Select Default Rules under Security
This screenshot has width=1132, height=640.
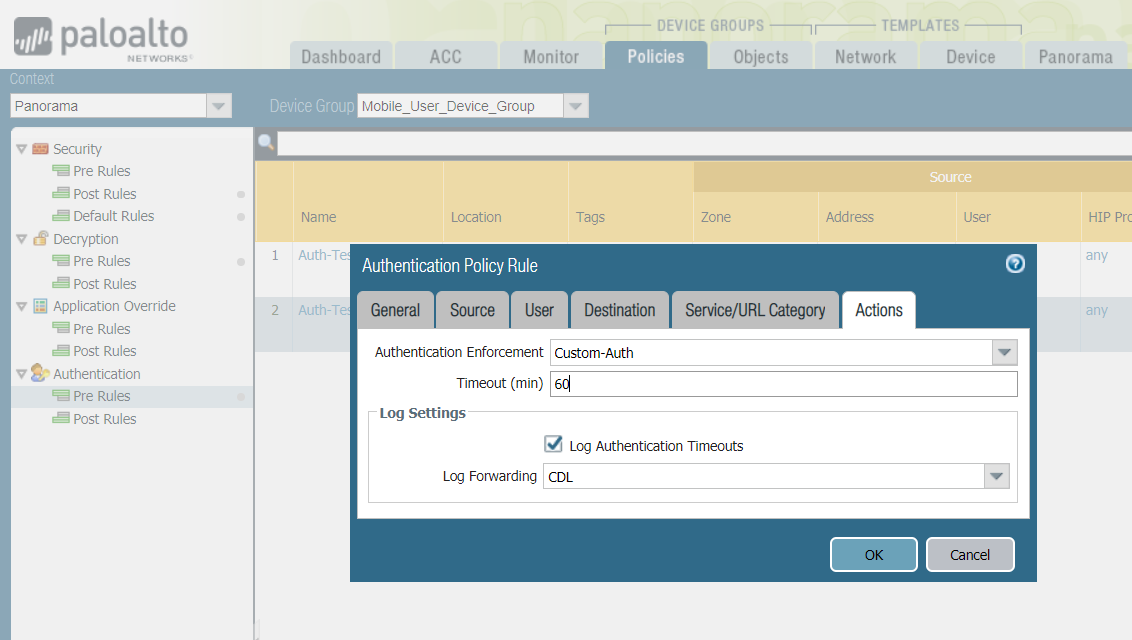pyautogui.click(x=113, y=216)
